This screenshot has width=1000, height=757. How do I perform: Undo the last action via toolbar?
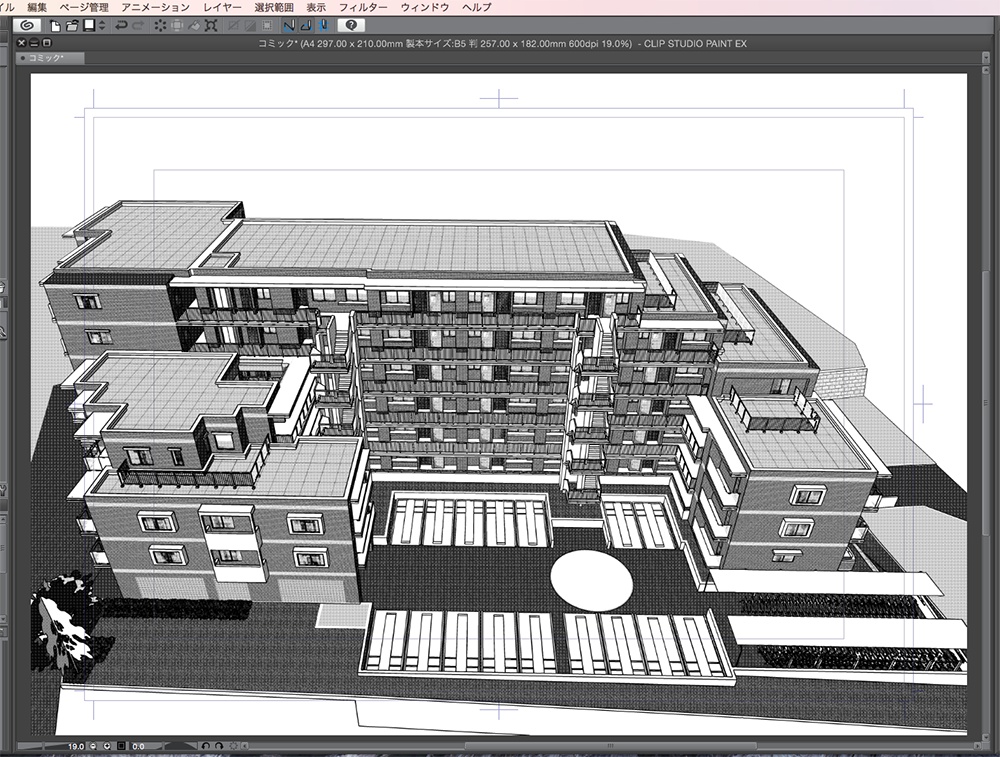pyautogui.click(x=120, y=27)
